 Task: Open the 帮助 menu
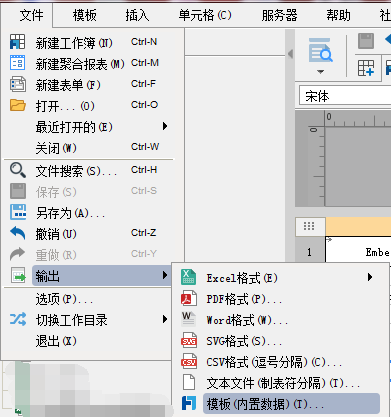(x=338, y=15)
